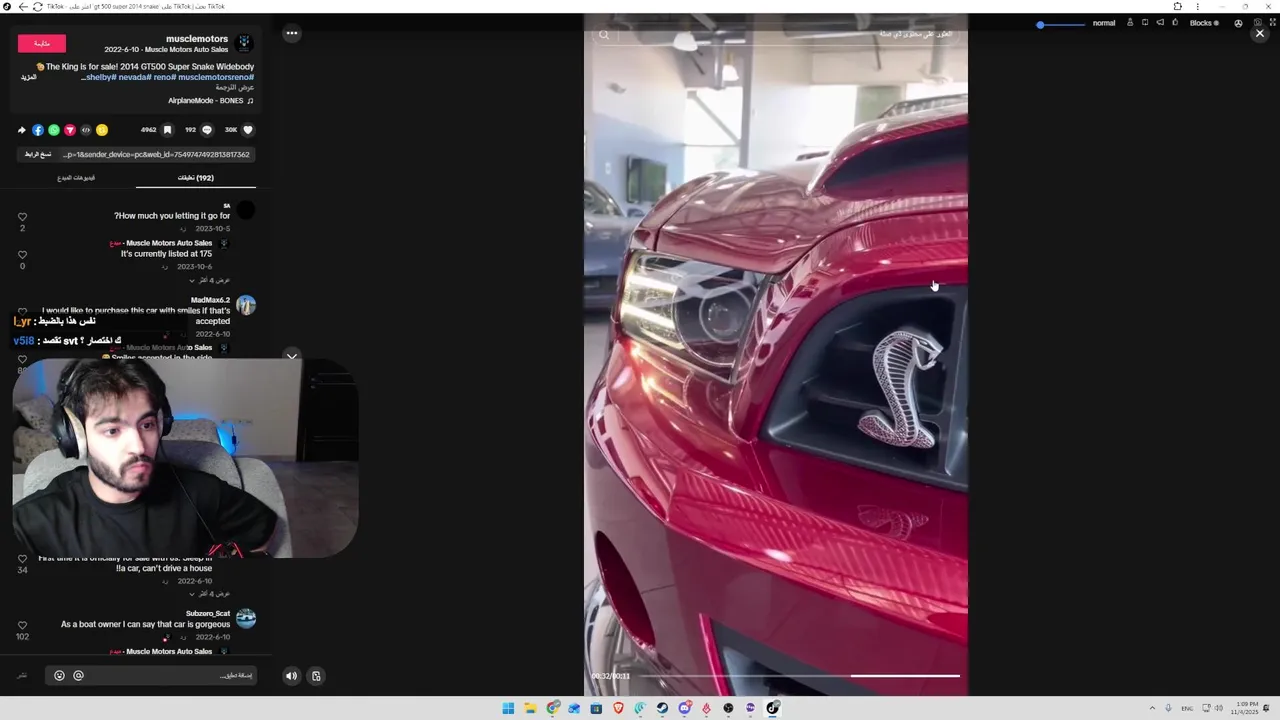This screenshot has height=720, width=1280.
Task: Open Subzero_Scat's profile avatar
Action: click(246, 619)
